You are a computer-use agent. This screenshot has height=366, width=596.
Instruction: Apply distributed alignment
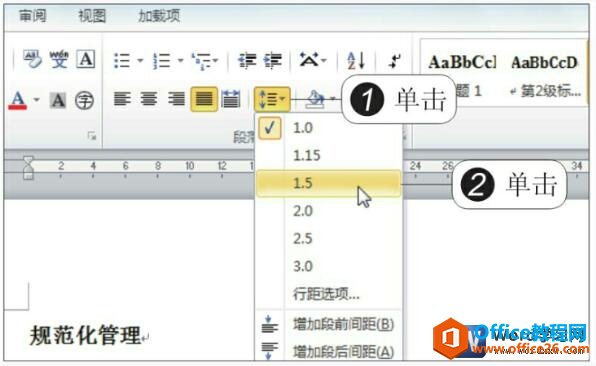point(231,99)
